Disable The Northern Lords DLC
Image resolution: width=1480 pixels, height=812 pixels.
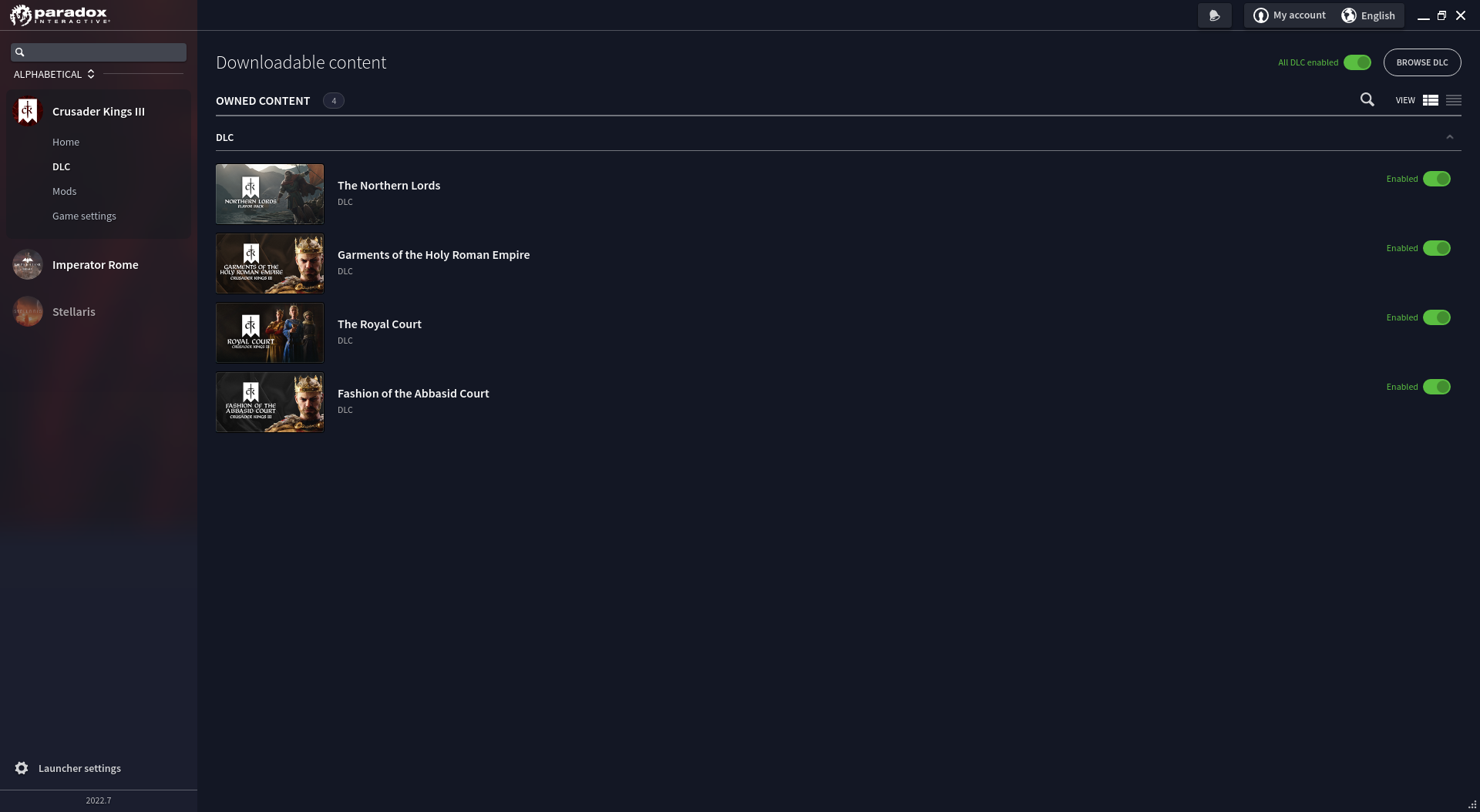[1438, 179]
